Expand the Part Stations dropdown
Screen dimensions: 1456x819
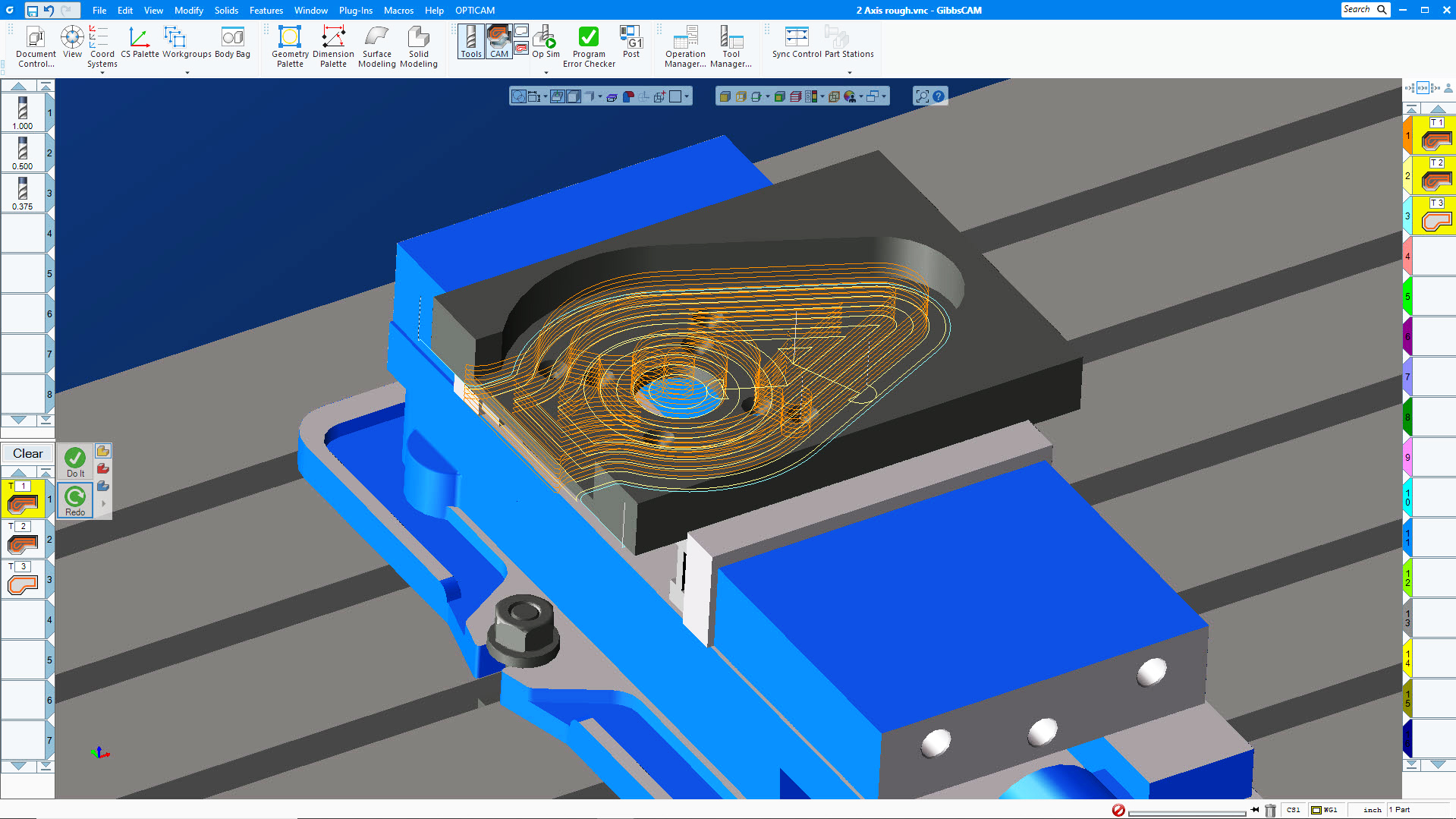pos(849,73)
